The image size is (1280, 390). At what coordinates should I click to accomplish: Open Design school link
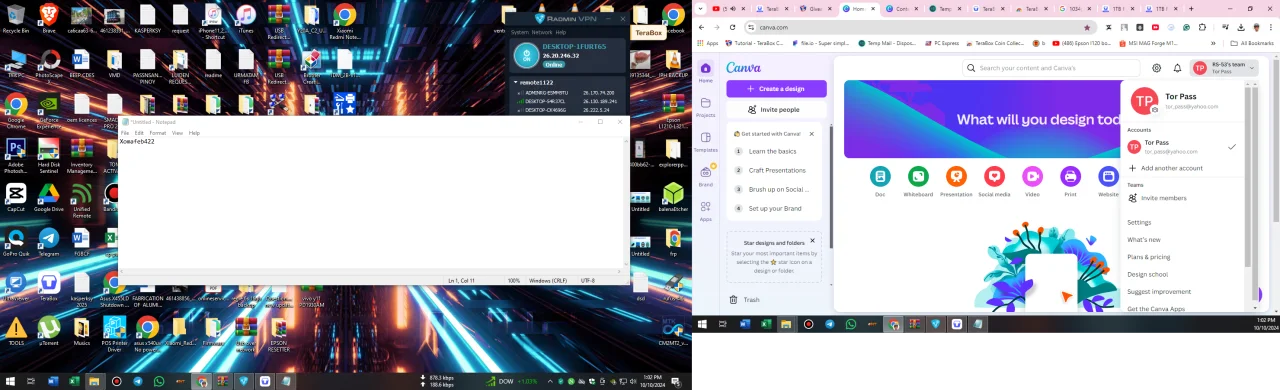coord(1147,274)
